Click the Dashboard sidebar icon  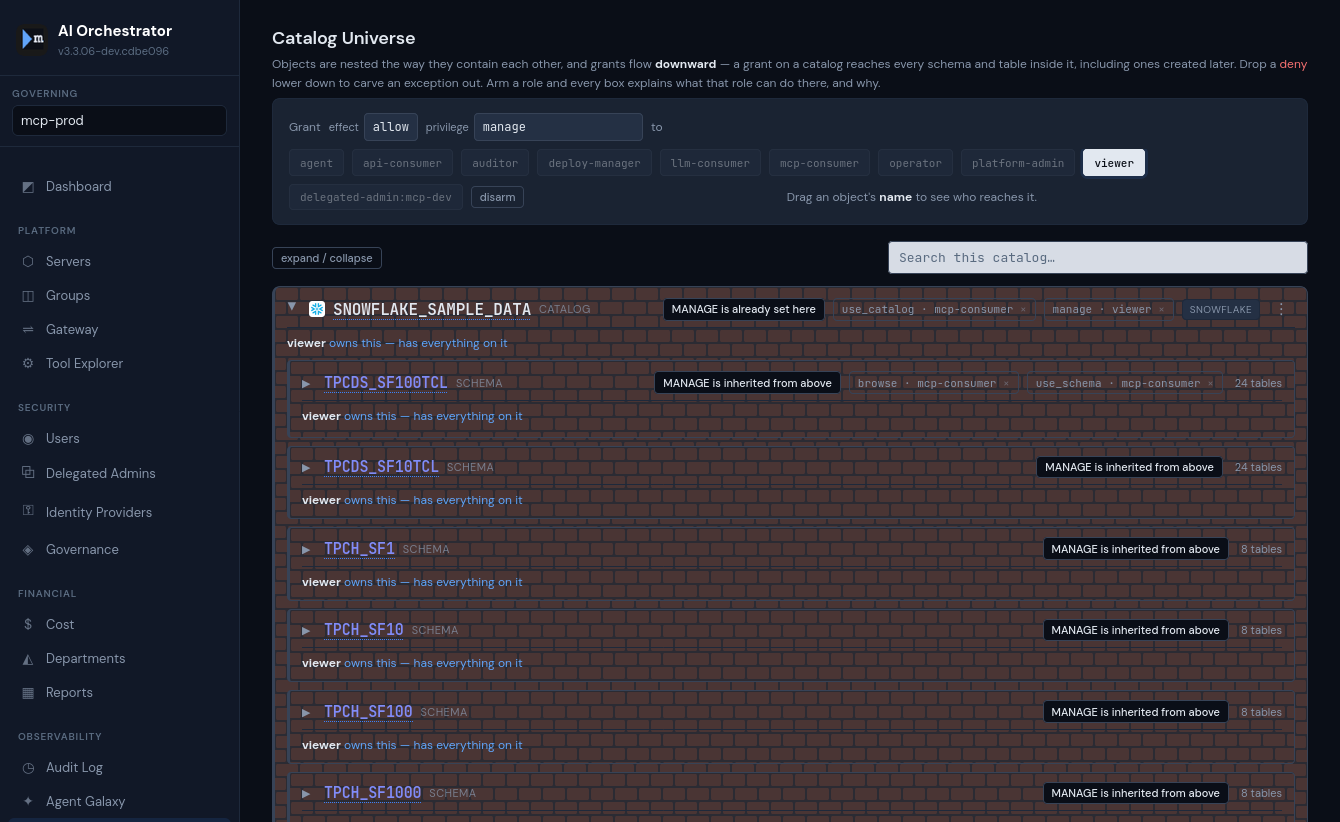pos(28,187)
